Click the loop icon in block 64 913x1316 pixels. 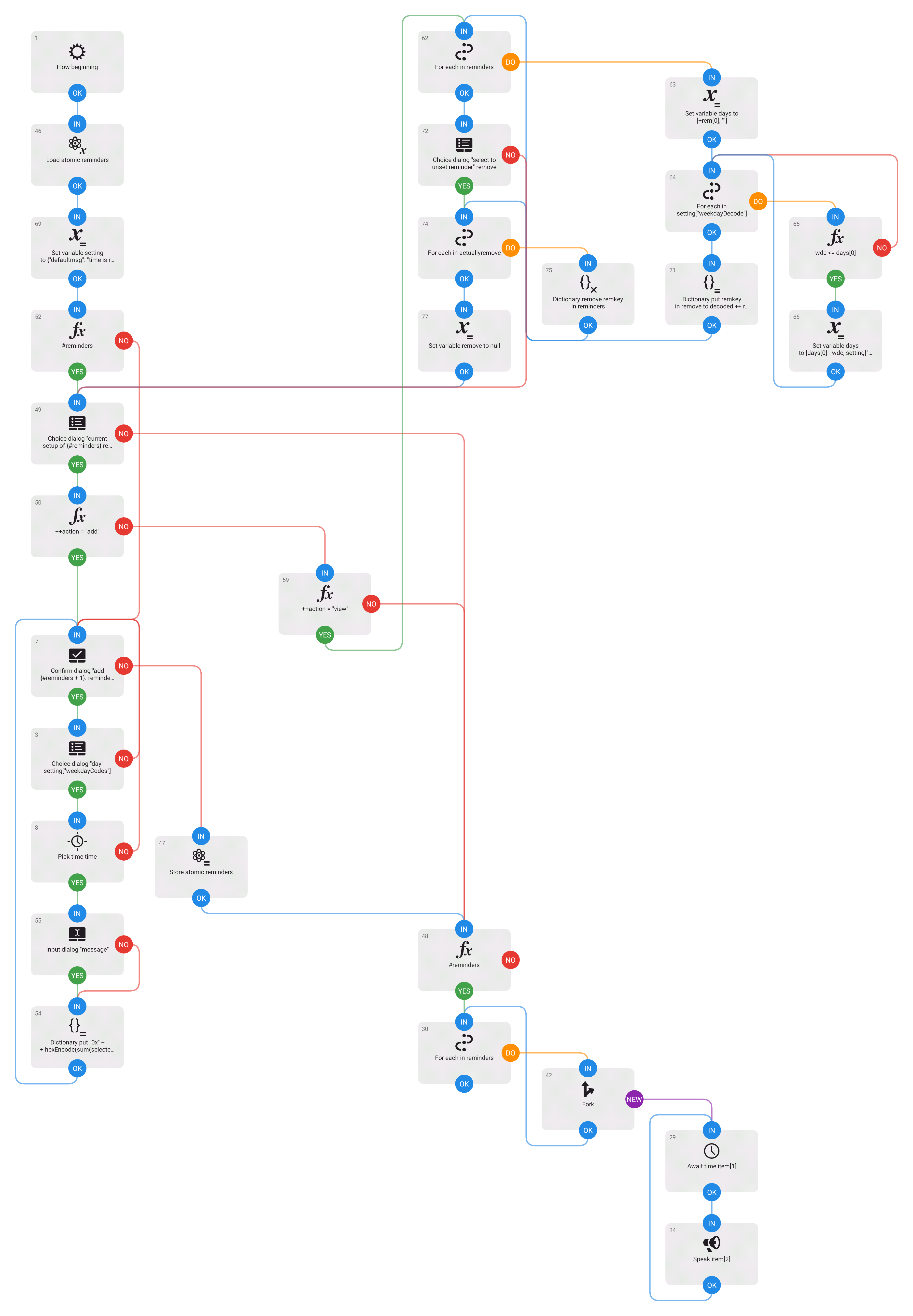pos(712,191)
